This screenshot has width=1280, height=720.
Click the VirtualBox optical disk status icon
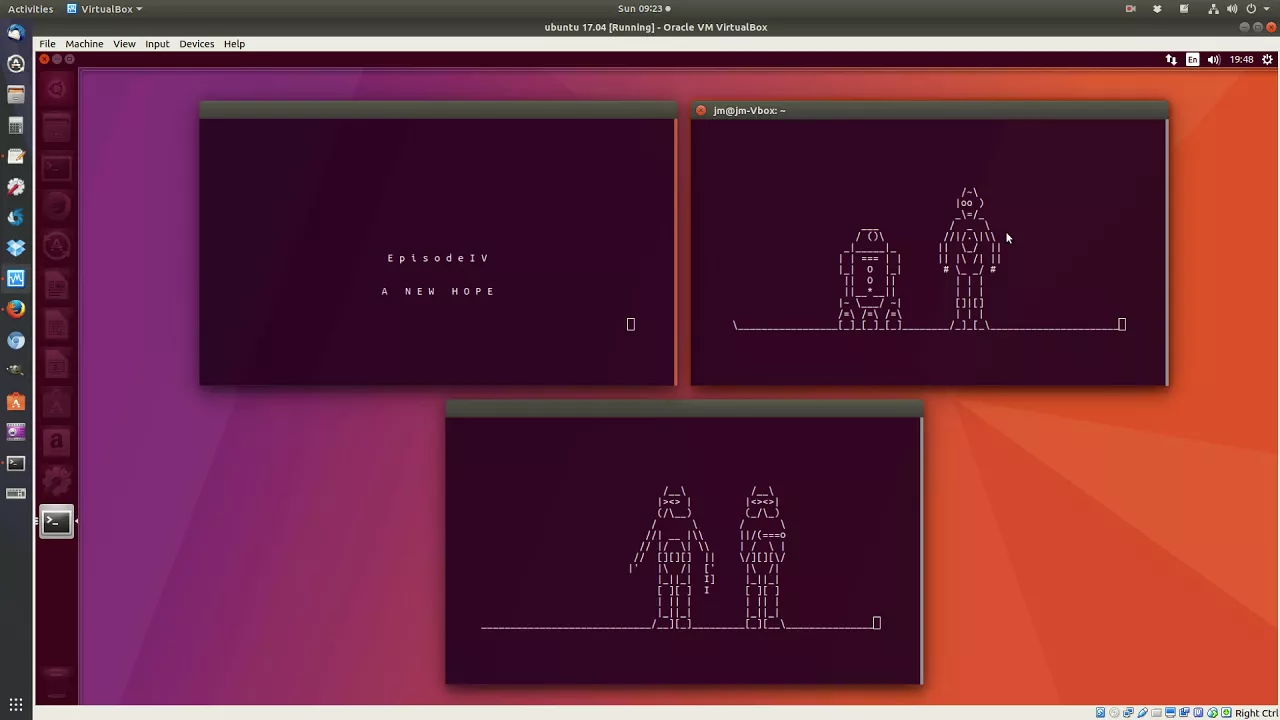(x=1114, y=713)
